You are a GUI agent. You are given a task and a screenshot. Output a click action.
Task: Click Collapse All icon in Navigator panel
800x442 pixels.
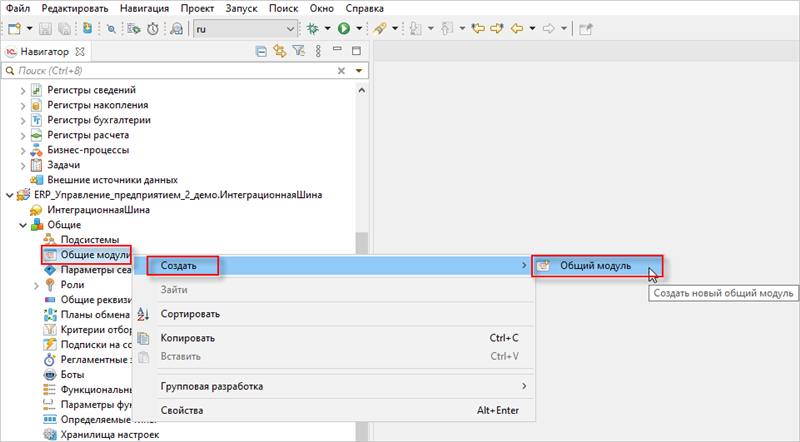[262, 51]
